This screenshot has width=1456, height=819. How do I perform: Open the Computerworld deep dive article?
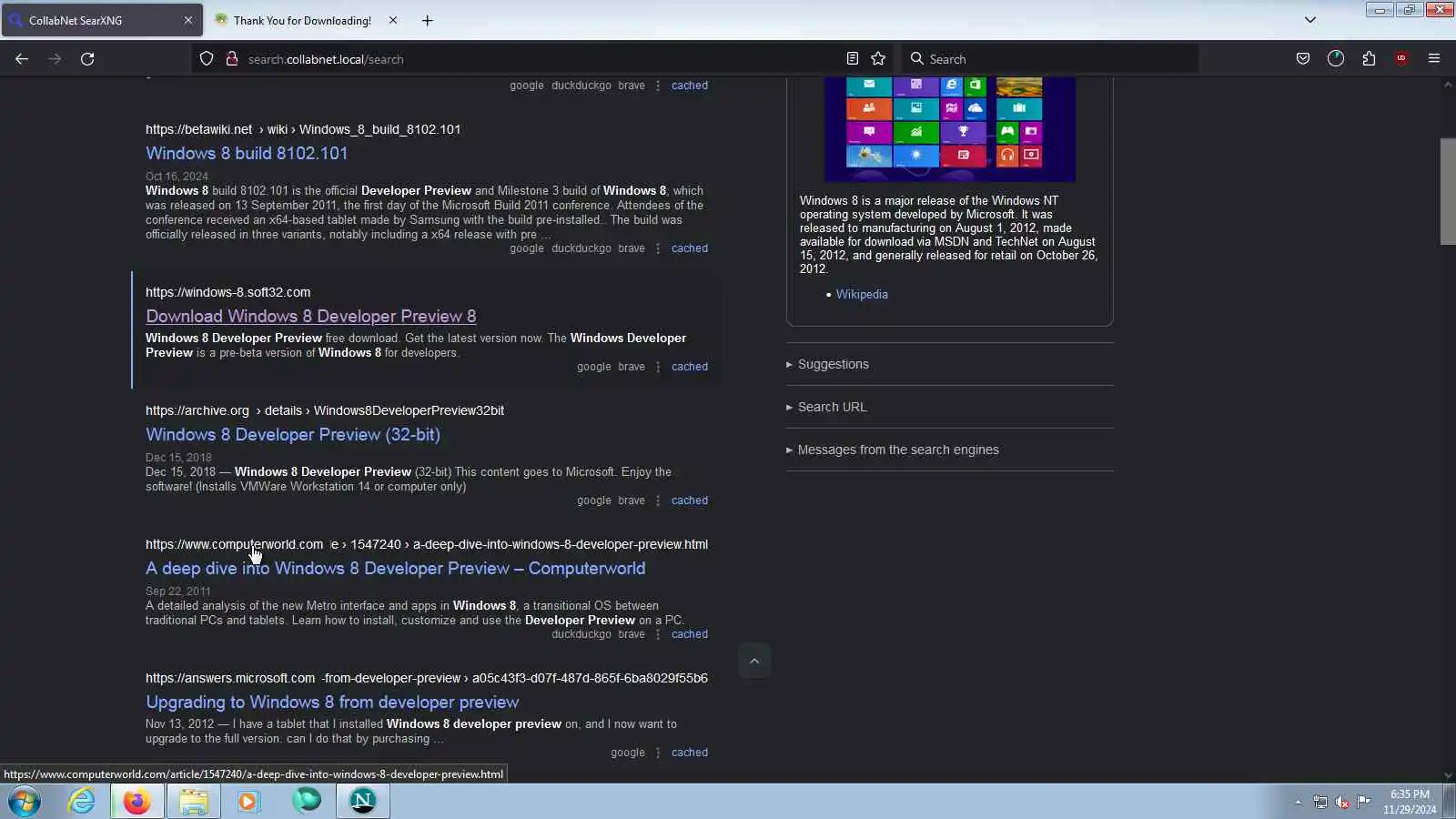click(396, 569)
